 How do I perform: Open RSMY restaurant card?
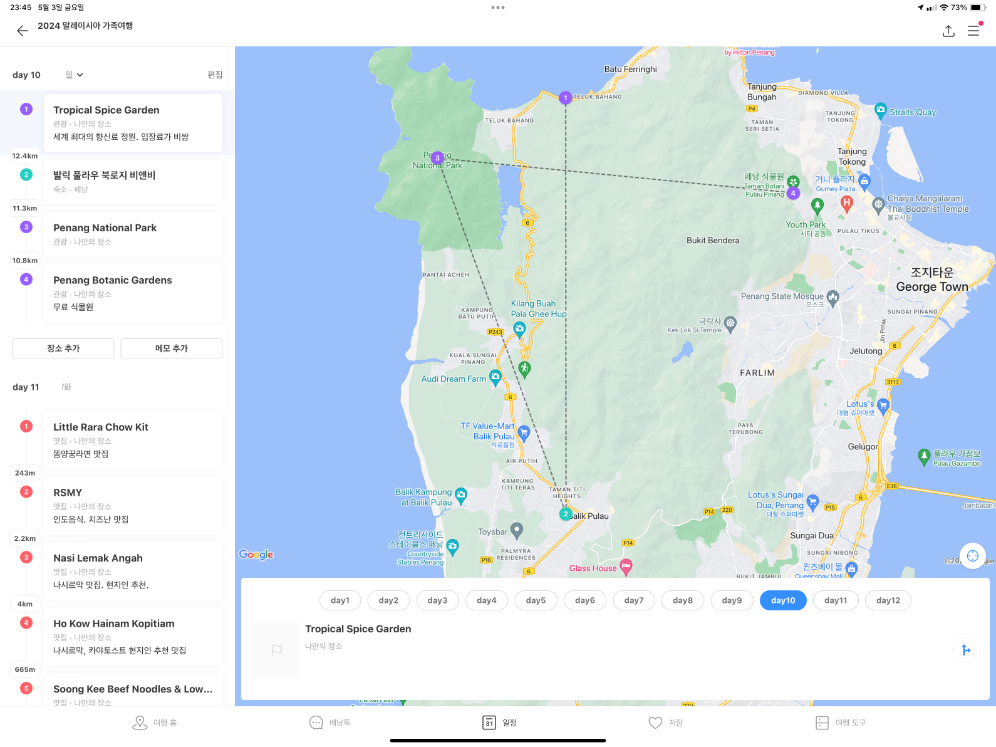point(133,505)
